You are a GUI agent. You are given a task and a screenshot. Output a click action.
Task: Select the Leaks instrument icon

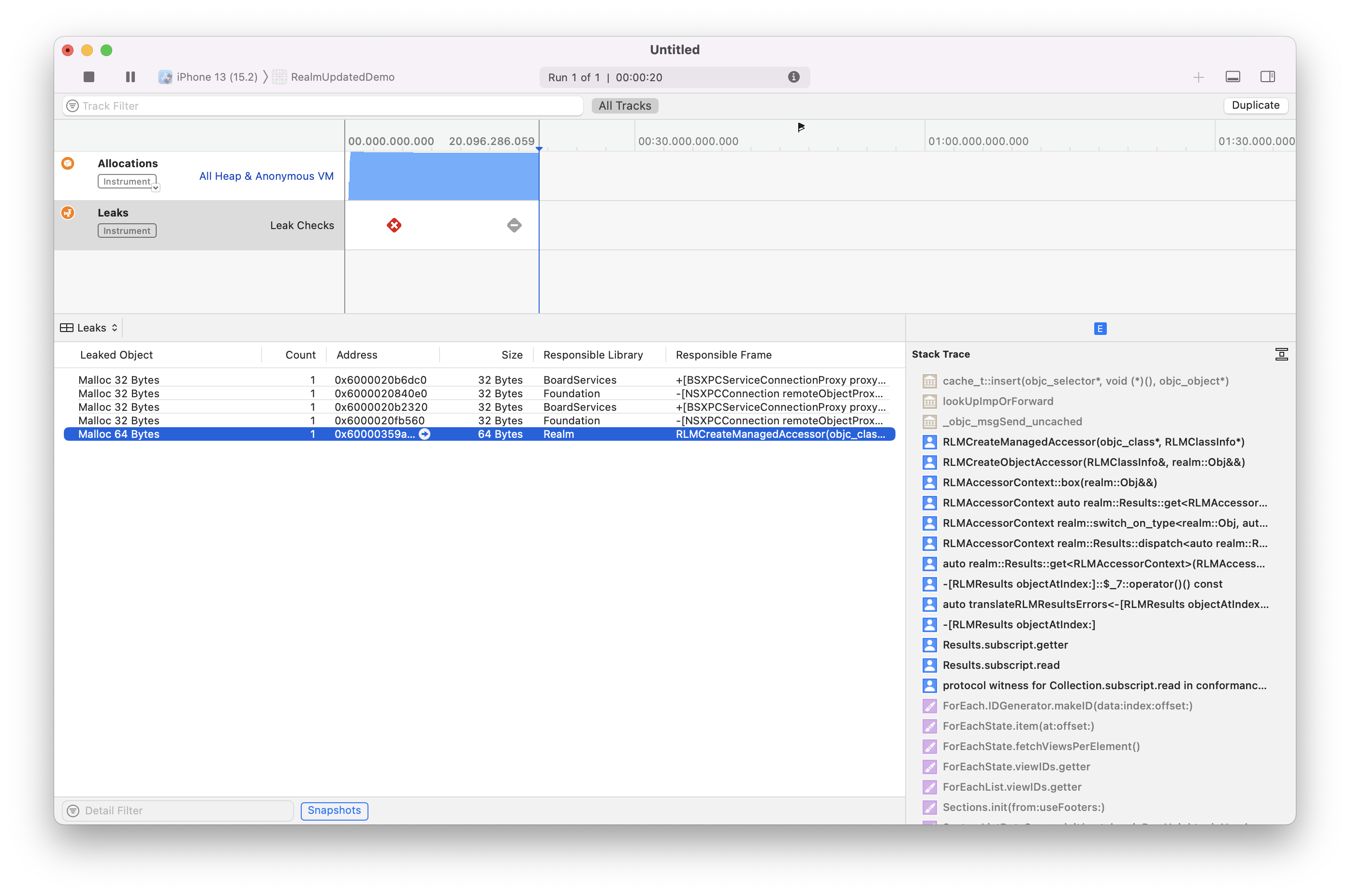68,213
